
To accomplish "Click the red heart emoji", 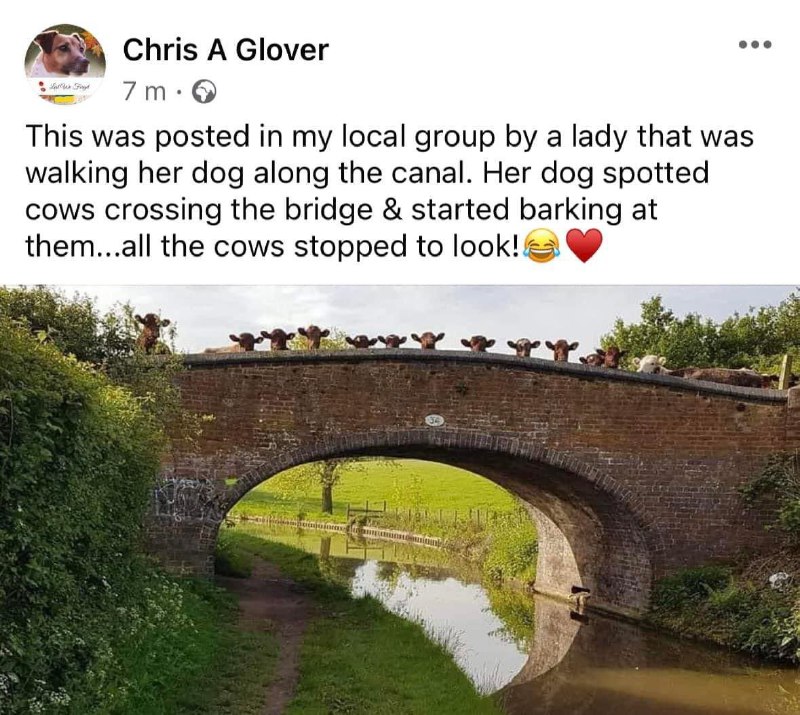I will (x=584, y=245).
